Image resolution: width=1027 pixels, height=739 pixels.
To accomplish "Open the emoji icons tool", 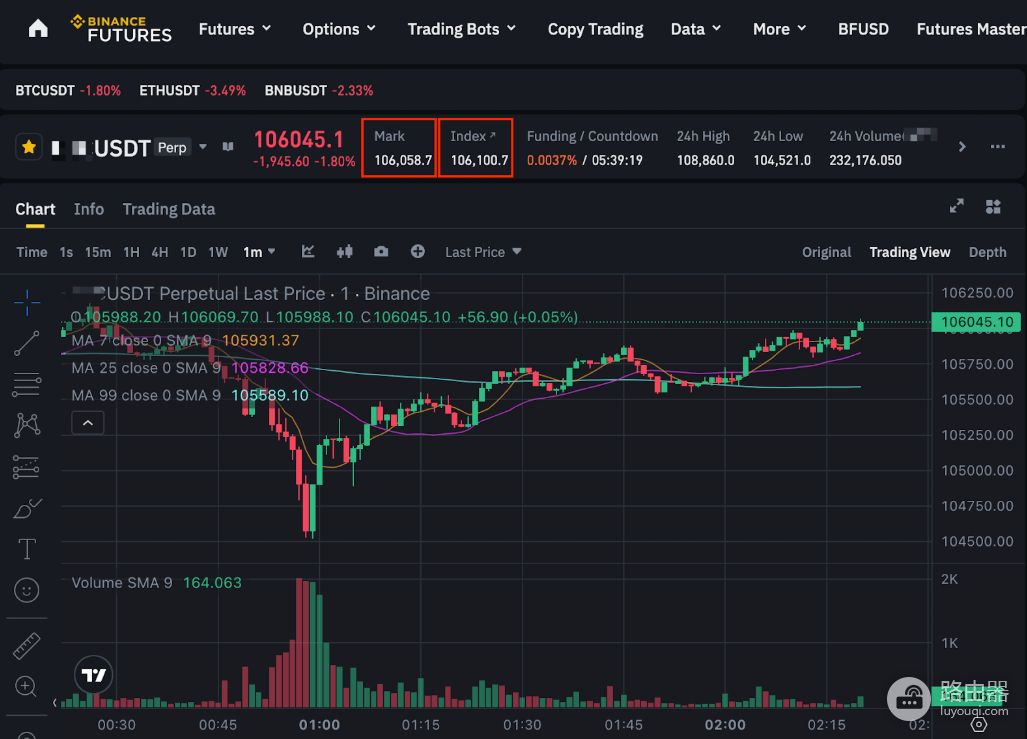I will pos(27,590).
